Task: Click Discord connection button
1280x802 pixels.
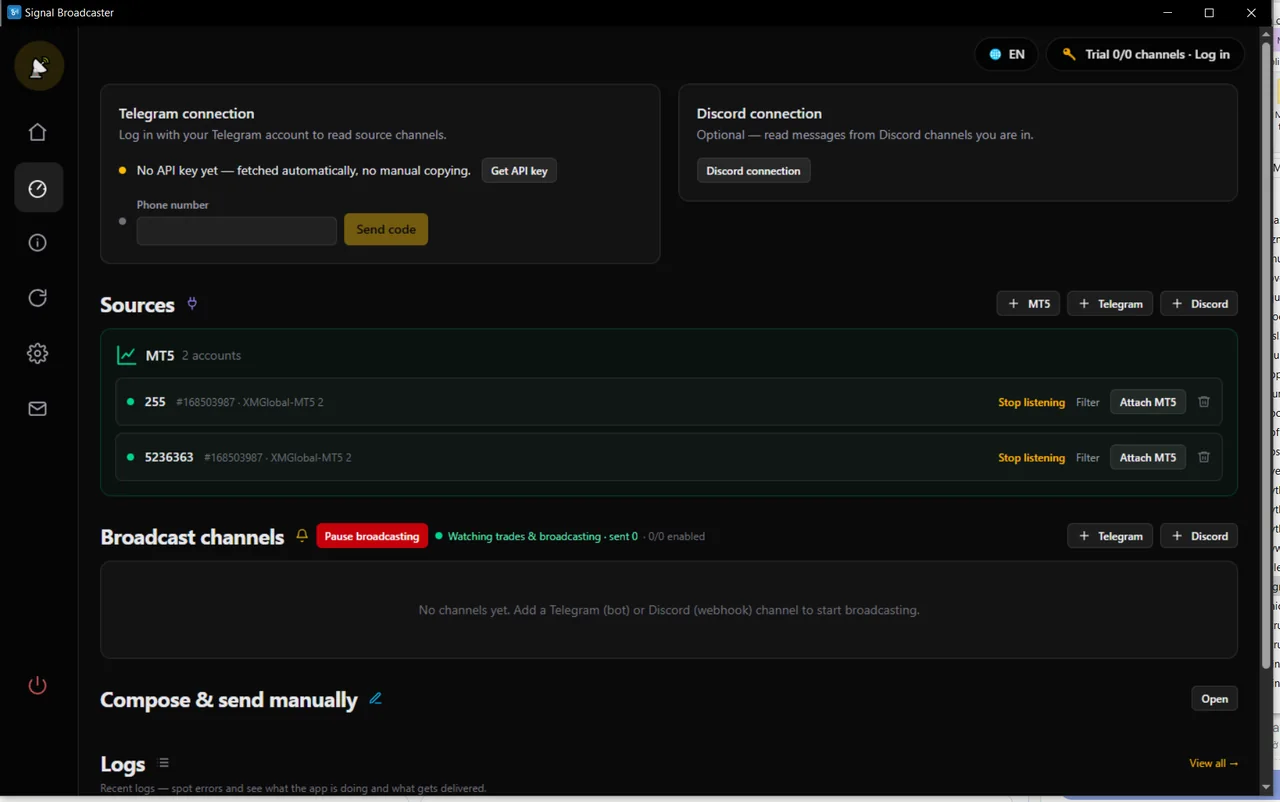Action: (x=753, y=171)
